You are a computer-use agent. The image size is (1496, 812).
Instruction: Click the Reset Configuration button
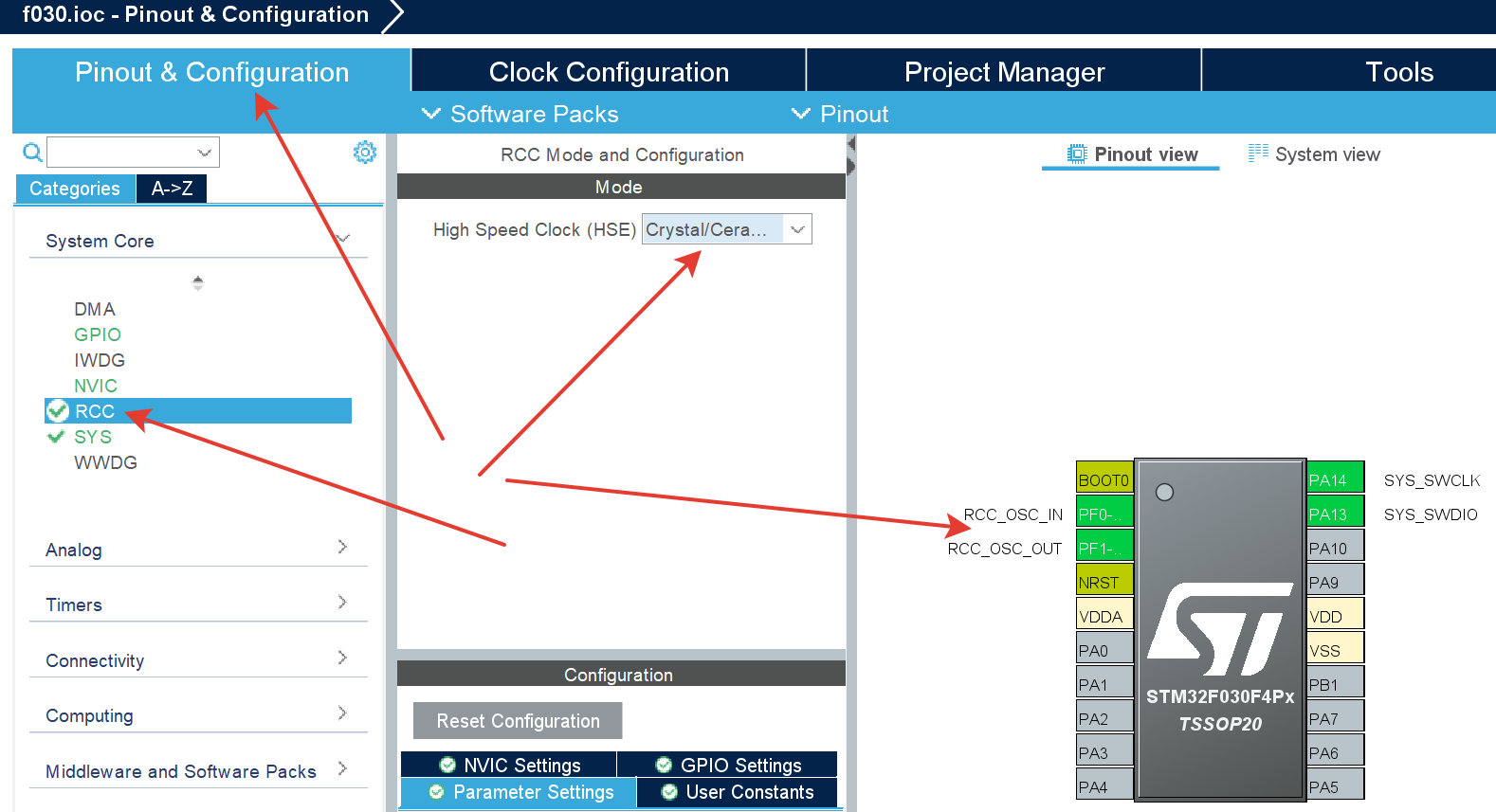pyautogui.click(x=518, y=721)
